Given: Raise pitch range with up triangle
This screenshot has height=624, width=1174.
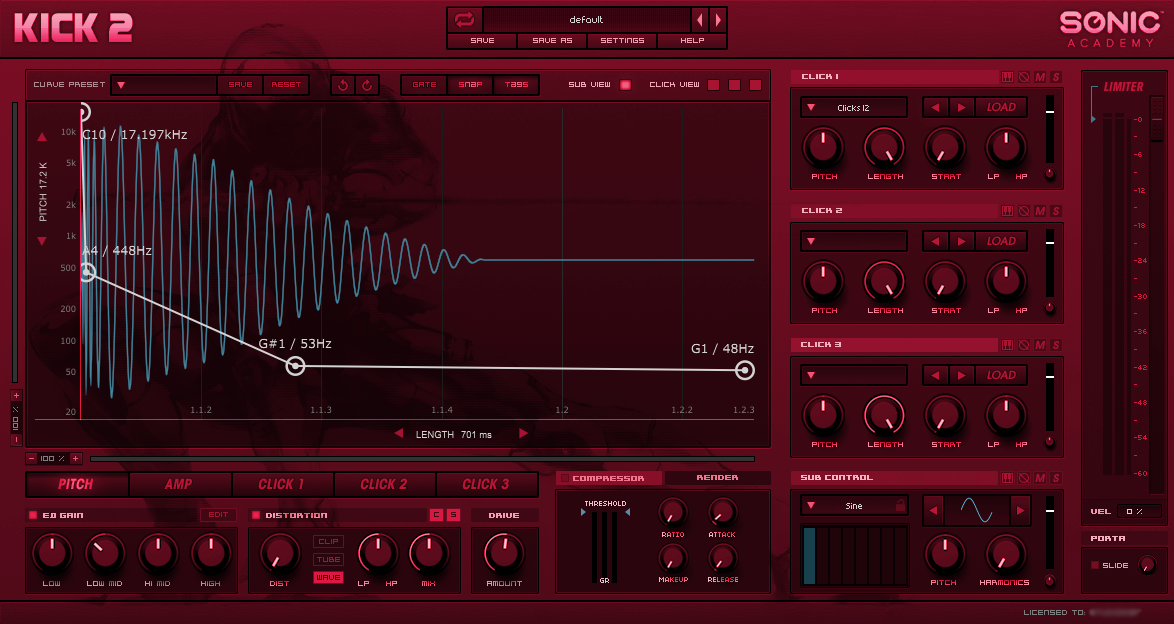Looking at the screenshot, I should pos(42,137).
